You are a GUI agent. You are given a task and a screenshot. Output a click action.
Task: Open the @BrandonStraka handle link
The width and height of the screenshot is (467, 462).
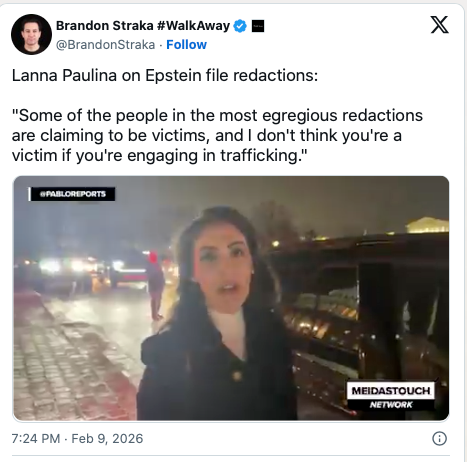pos(105,45)
